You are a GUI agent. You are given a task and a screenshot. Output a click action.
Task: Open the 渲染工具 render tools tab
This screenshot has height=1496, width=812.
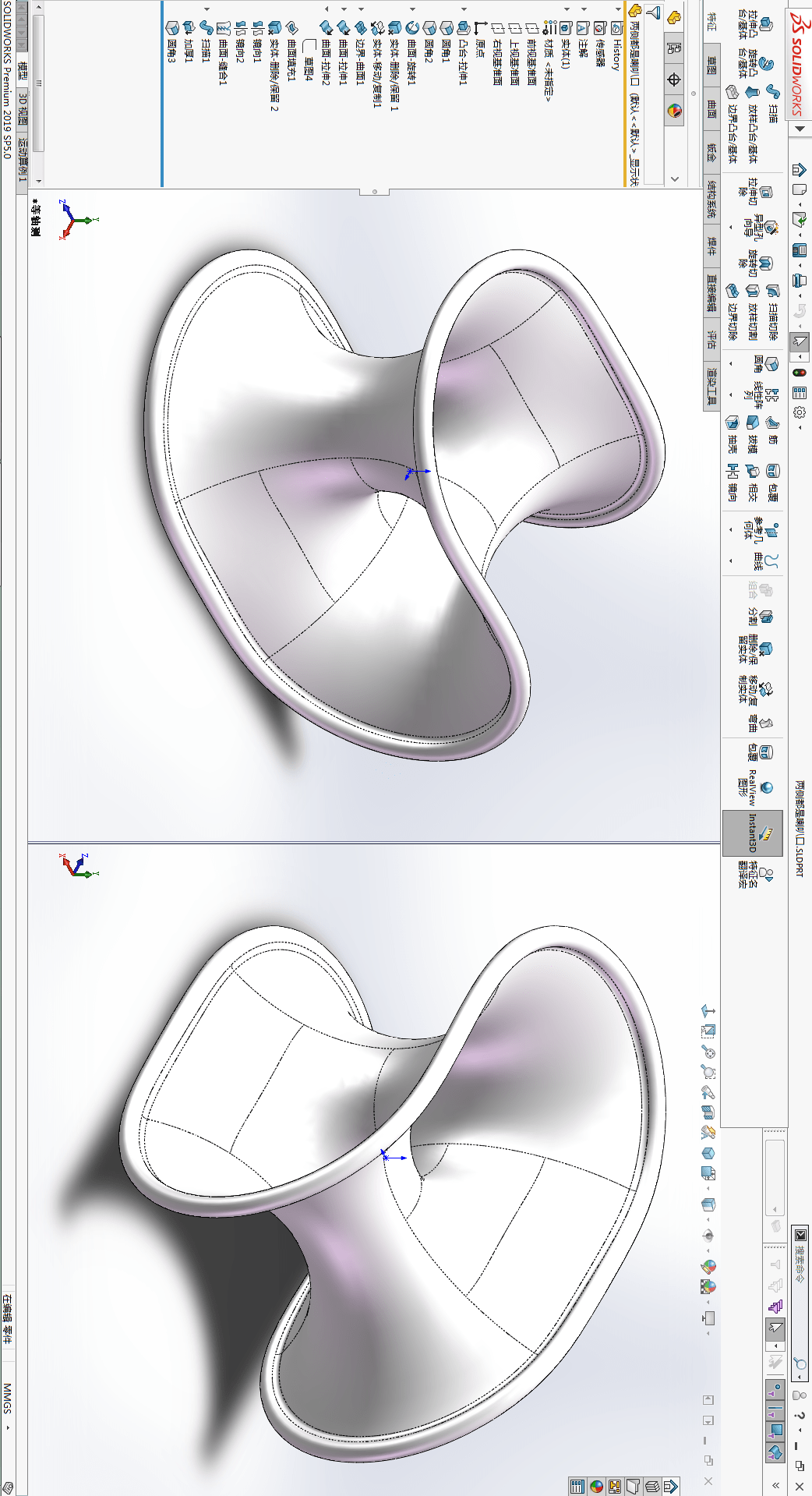tap(711, 387)
